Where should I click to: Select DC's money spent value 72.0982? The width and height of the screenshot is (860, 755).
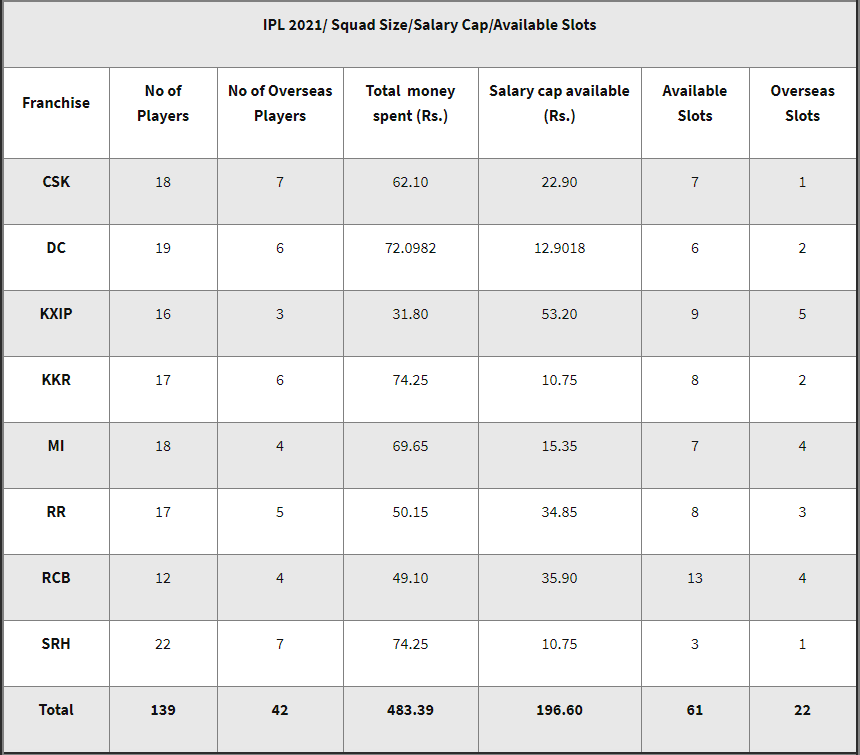click(410, 248)
